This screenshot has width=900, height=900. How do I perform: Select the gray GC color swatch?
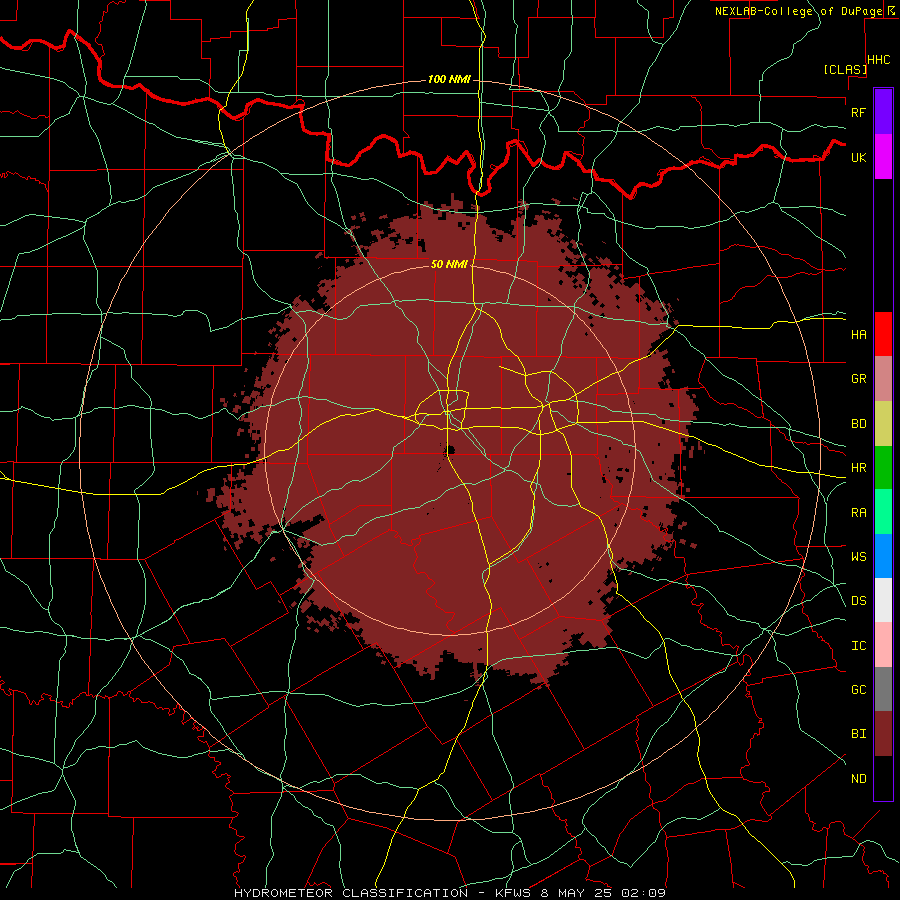(883, 689)
